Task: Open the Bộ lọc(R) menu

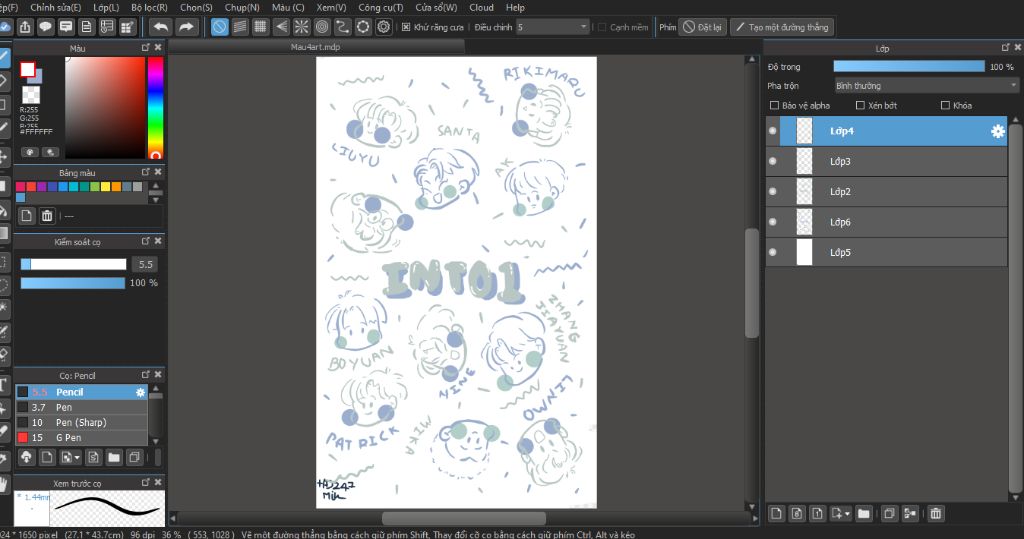Action: 149,7
